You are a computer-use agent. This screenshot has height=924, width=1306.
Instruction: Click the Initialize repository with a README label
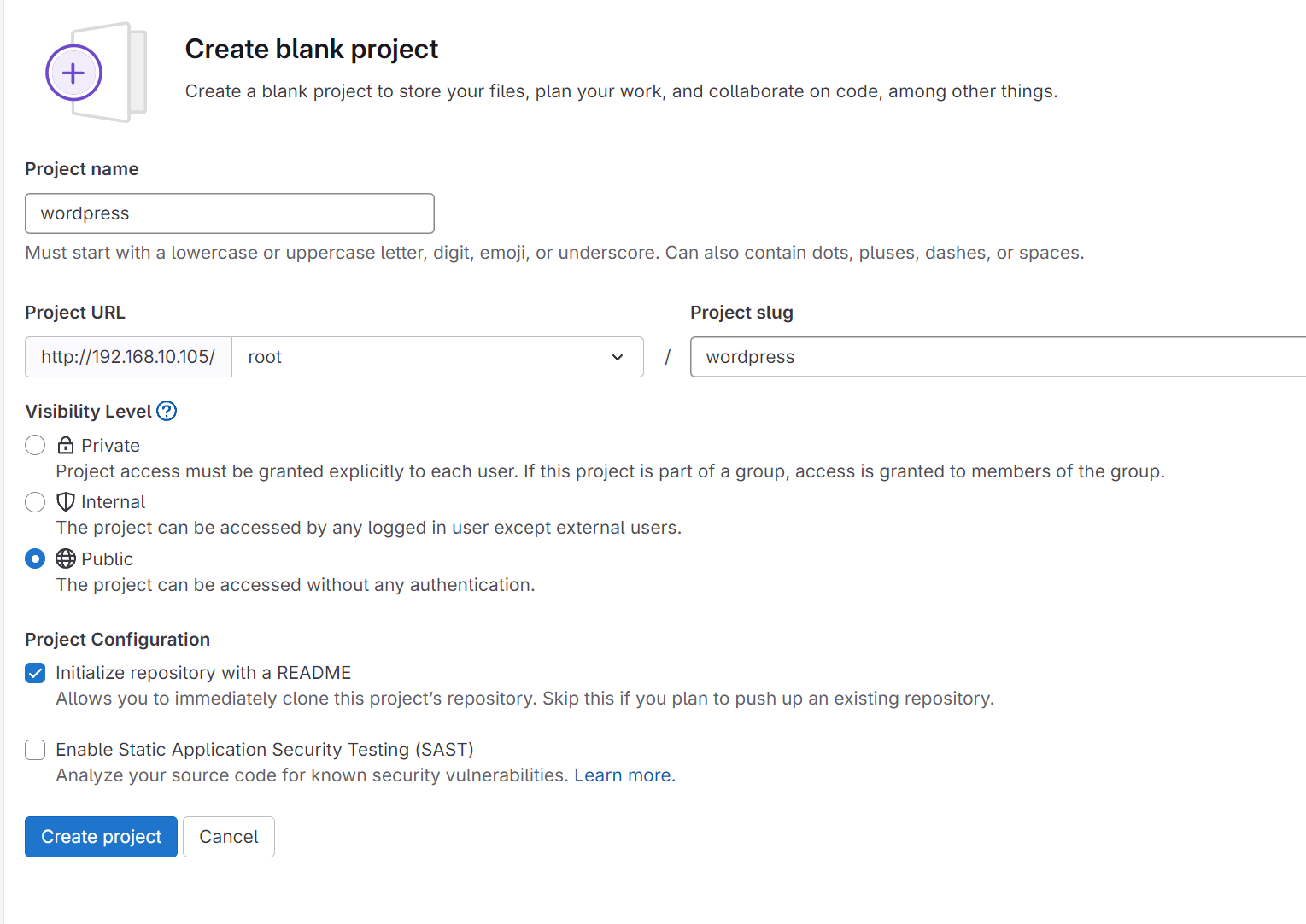point(203,673)
